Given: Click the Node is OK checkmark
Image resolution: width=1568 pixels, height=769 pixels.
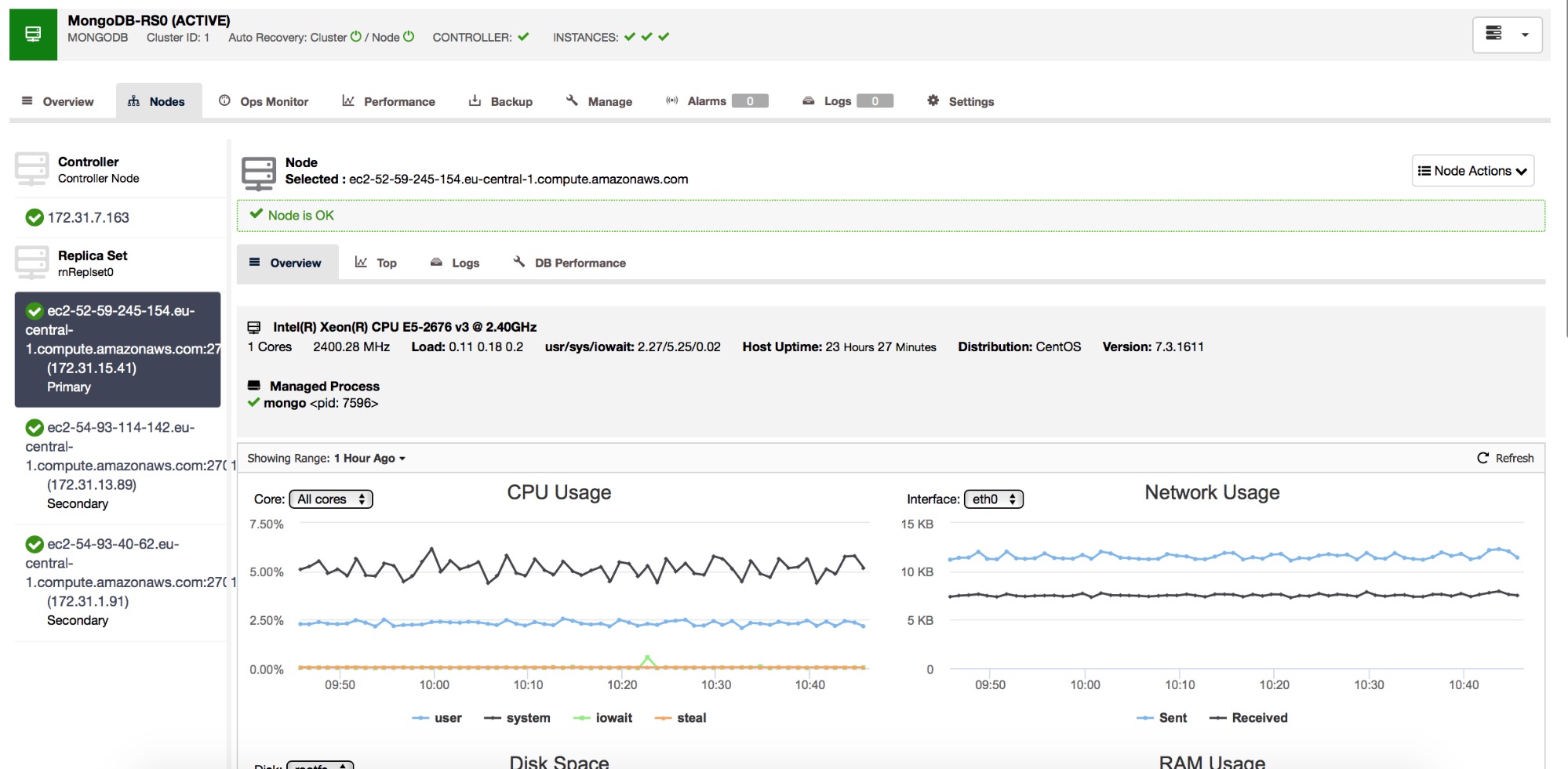Looking at the screenshot, I should point(256,214).
